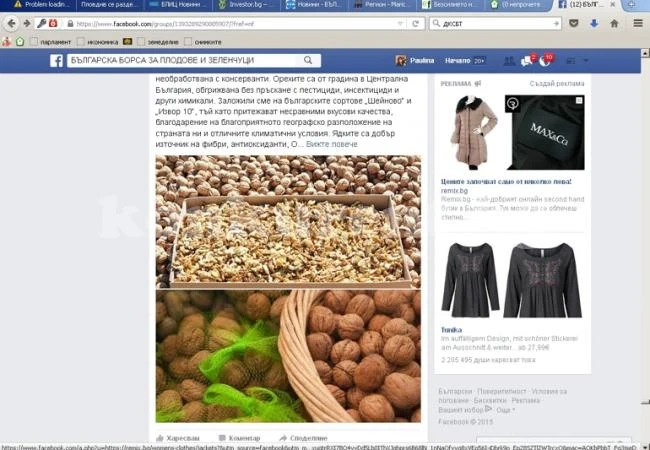Open the Pocket icon in browser toolbar
Viewport: 650px width, 450px height.
574,24
